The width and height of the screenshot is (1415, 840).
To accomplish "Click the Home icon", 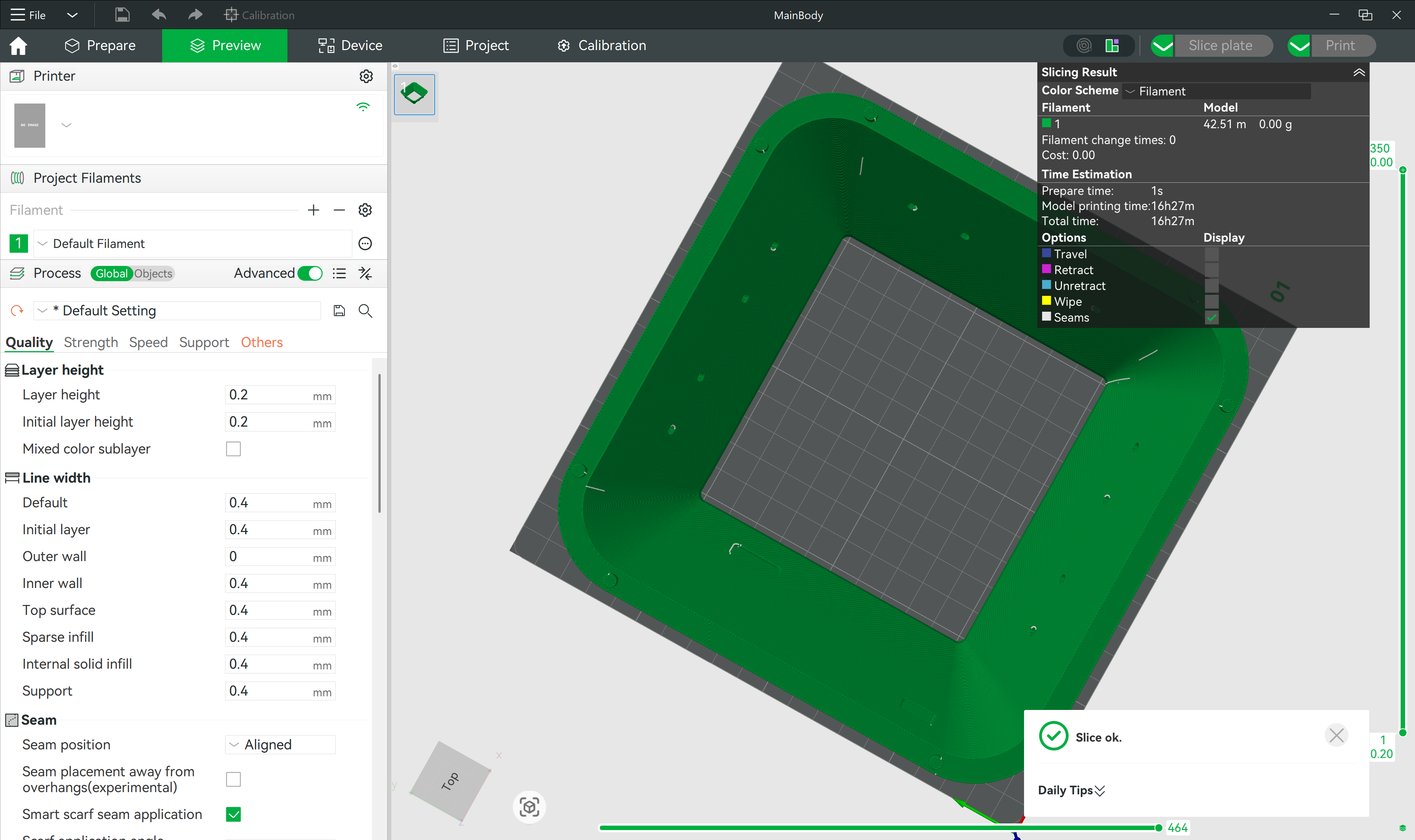I will 18,45.
